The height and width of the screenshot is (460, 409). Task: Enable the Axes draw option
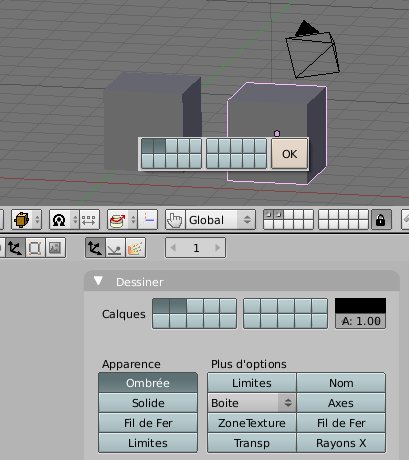(341, 403)
